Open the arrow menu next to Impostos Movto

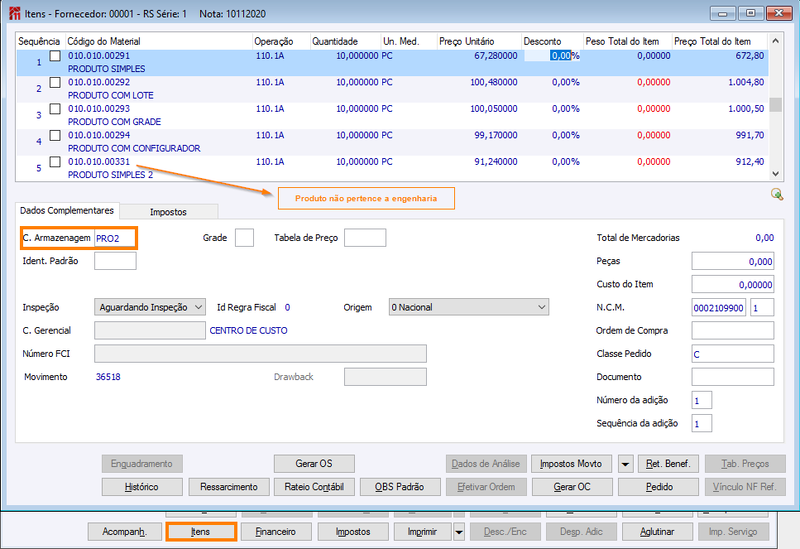pyautogui.click(x=626, y=464)
